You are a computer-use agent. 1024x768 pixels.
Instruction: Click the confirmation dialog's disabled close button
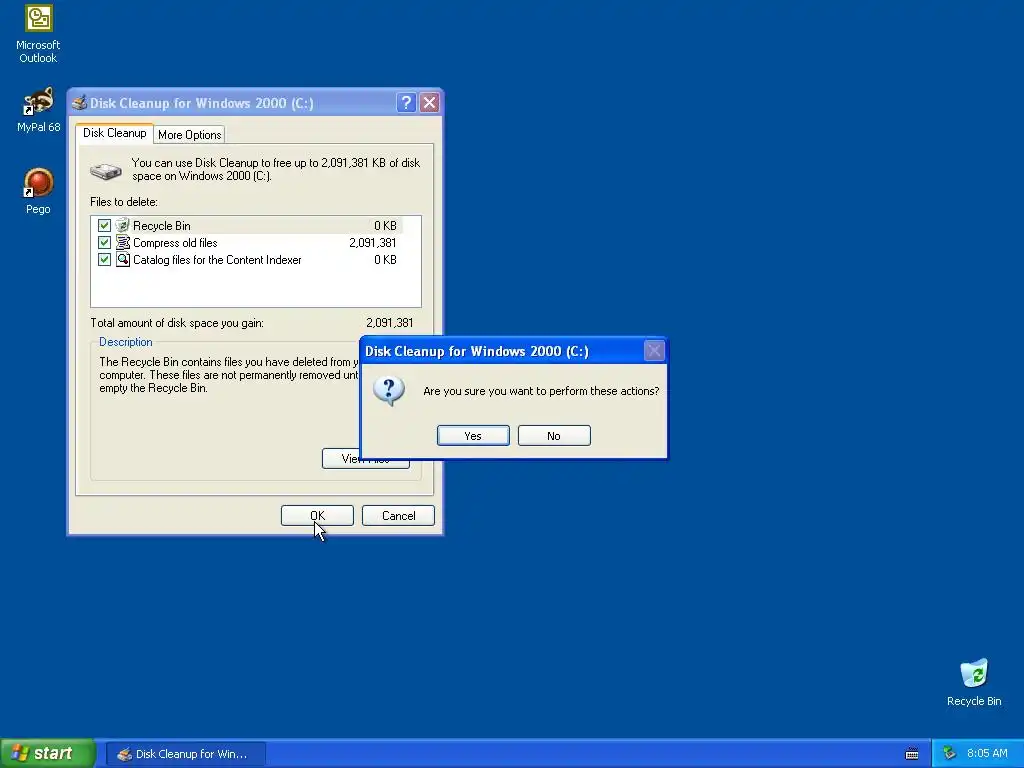point(654,351)
